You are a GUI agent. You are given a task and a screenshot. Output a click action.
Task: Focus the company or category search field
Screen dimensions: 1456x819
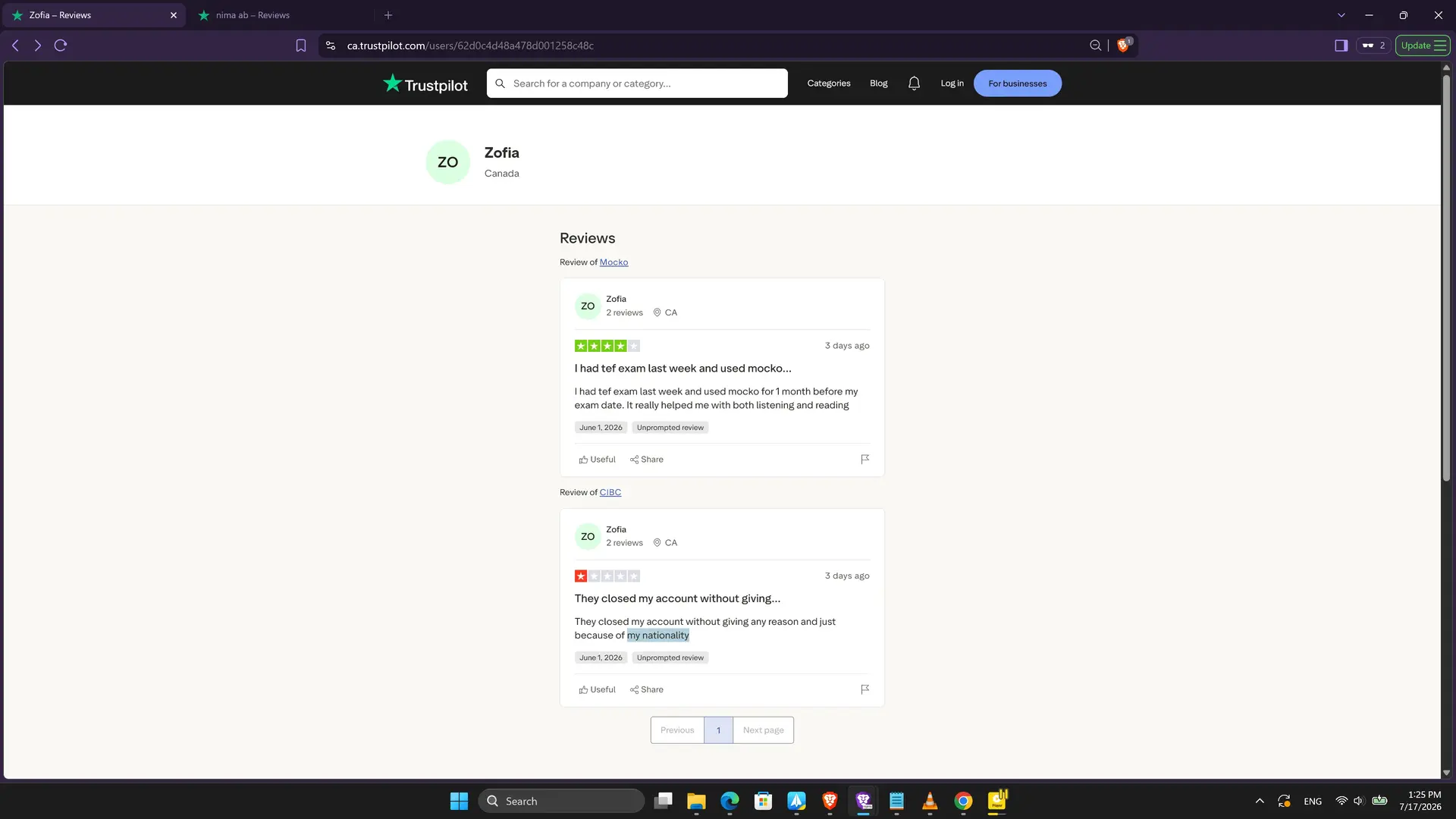coord(637,83)
